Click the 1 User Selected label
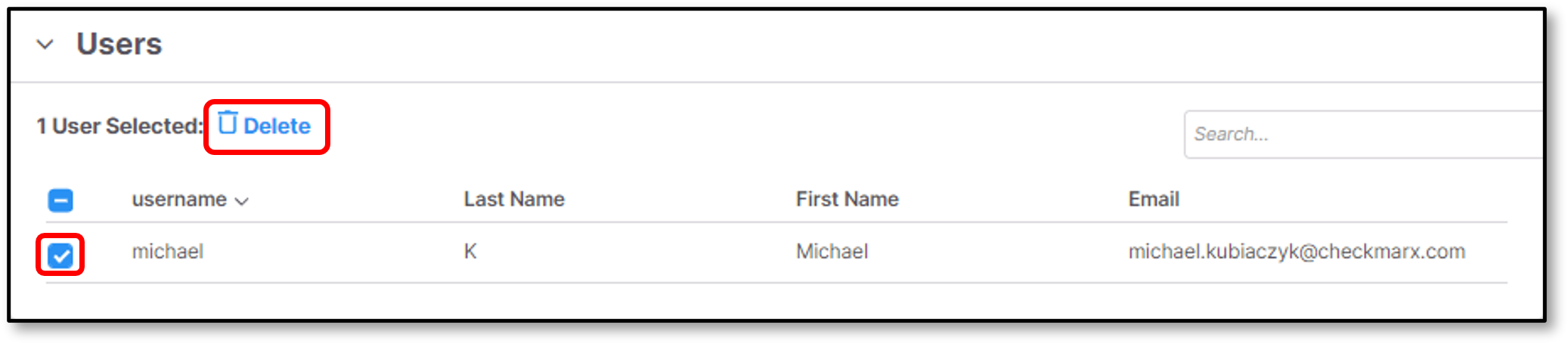This screenshot has height=344, width=1568. [x=119, y=126]
